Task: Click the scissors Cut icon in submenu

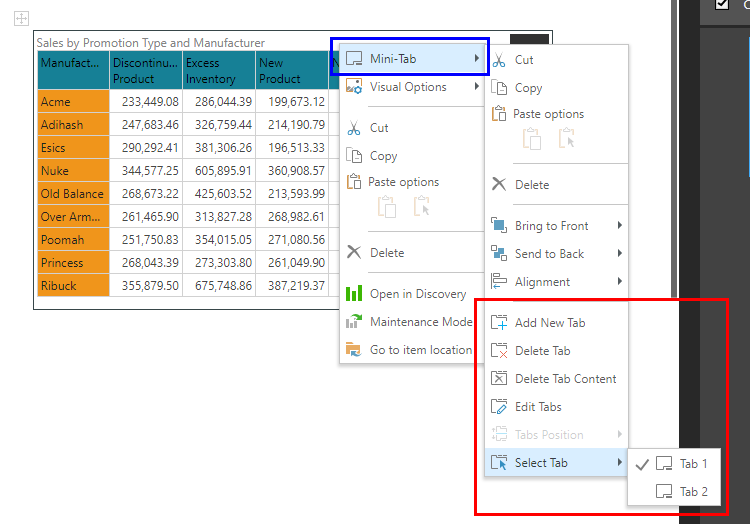Action: tap(499, 60)
